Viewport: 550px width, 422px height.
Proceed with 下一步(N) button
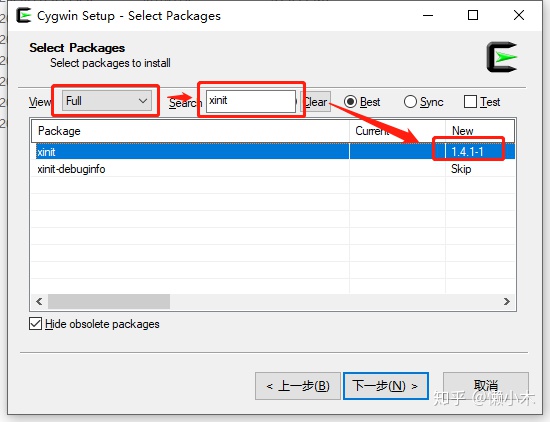[385, 386]
